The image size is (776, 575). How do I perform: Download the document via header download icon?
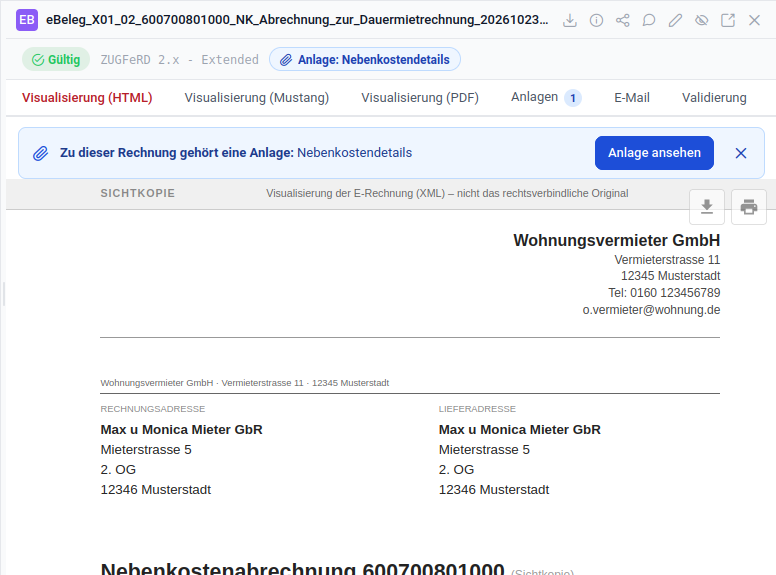[570, 20]
